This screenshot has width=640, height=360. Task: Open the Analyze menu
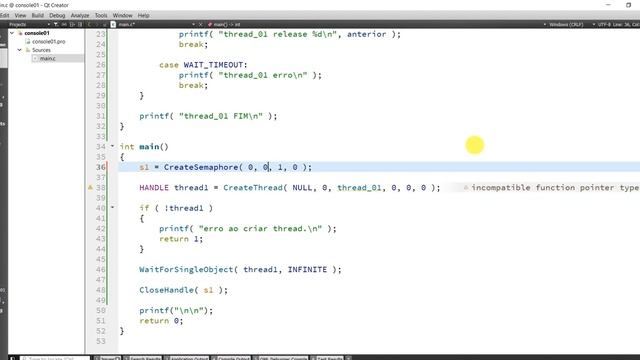click(x=80, y=16)
